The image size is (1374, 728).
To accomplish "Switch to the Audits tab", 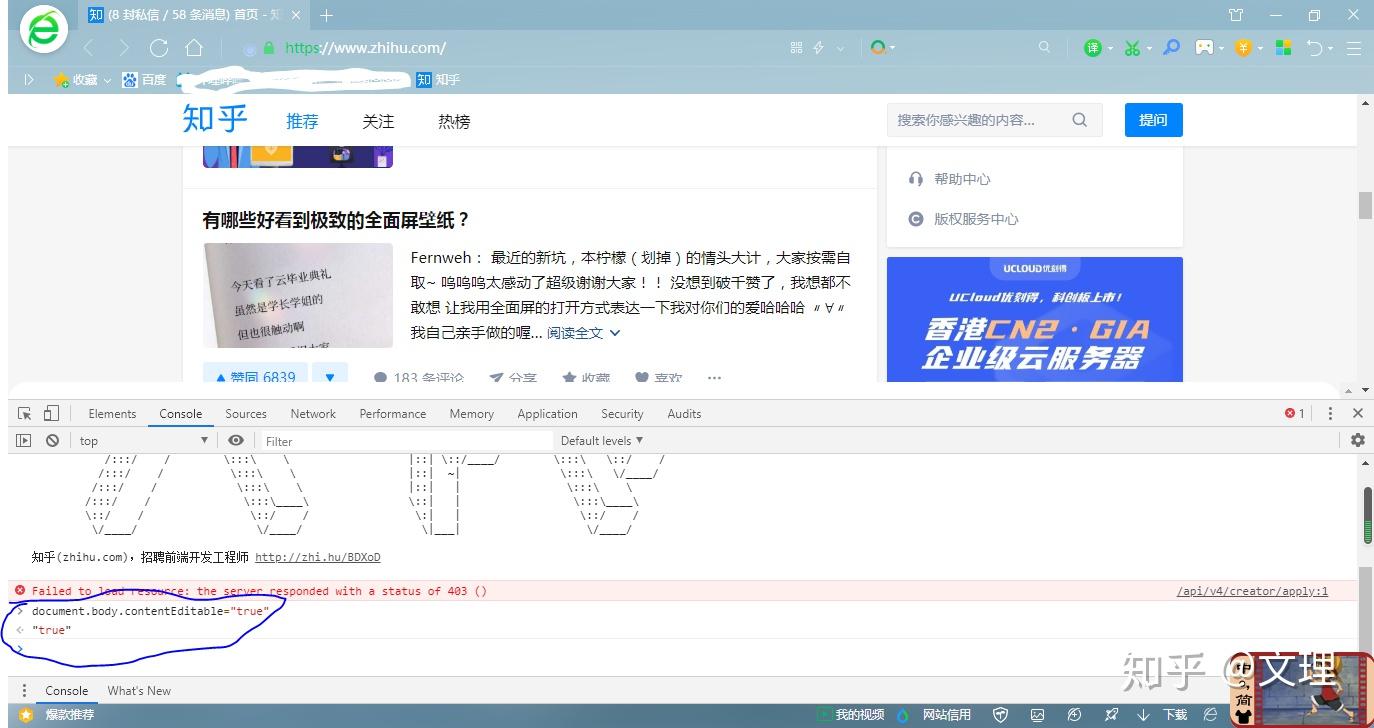I will [684, 413].
